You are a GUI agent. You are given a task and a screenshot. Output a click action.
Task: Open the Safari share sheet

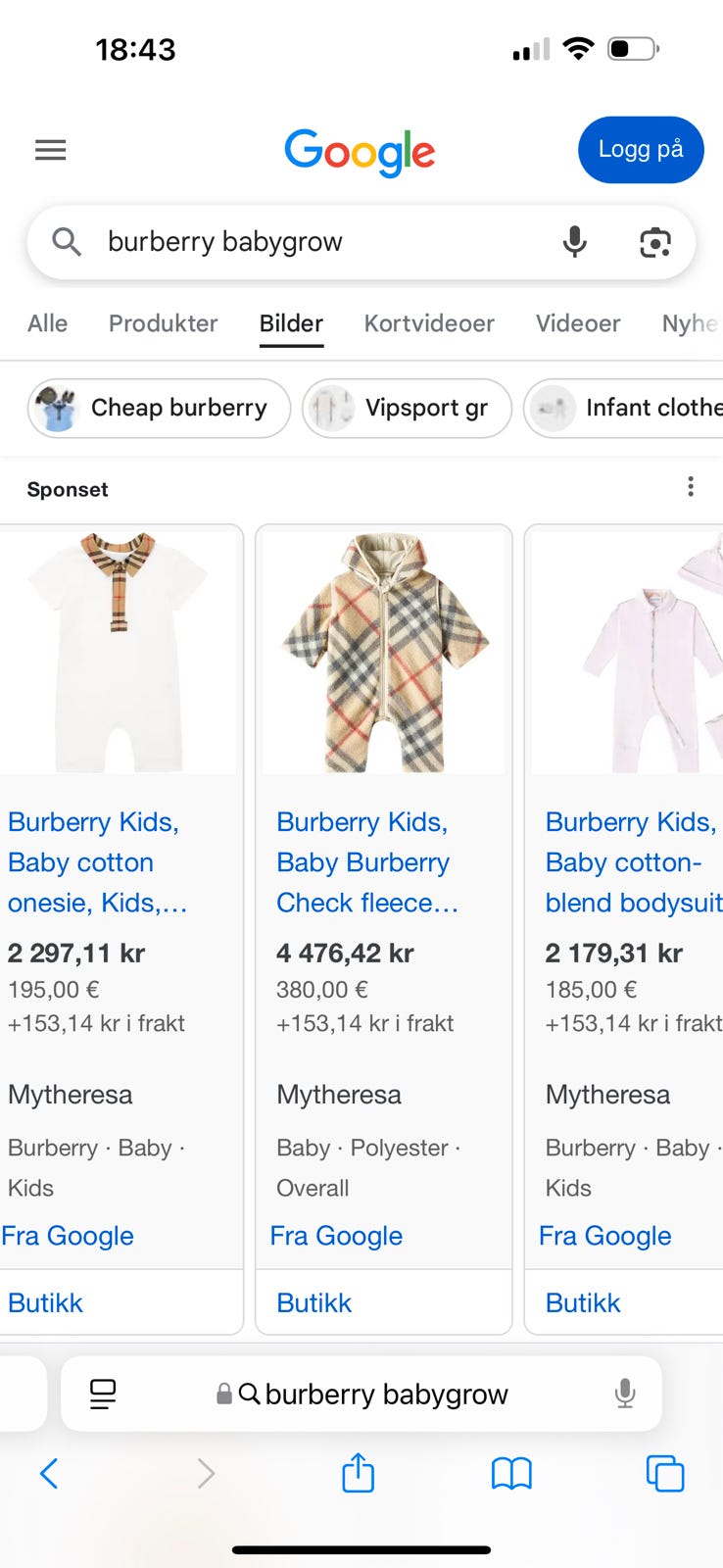point(359,1473)
